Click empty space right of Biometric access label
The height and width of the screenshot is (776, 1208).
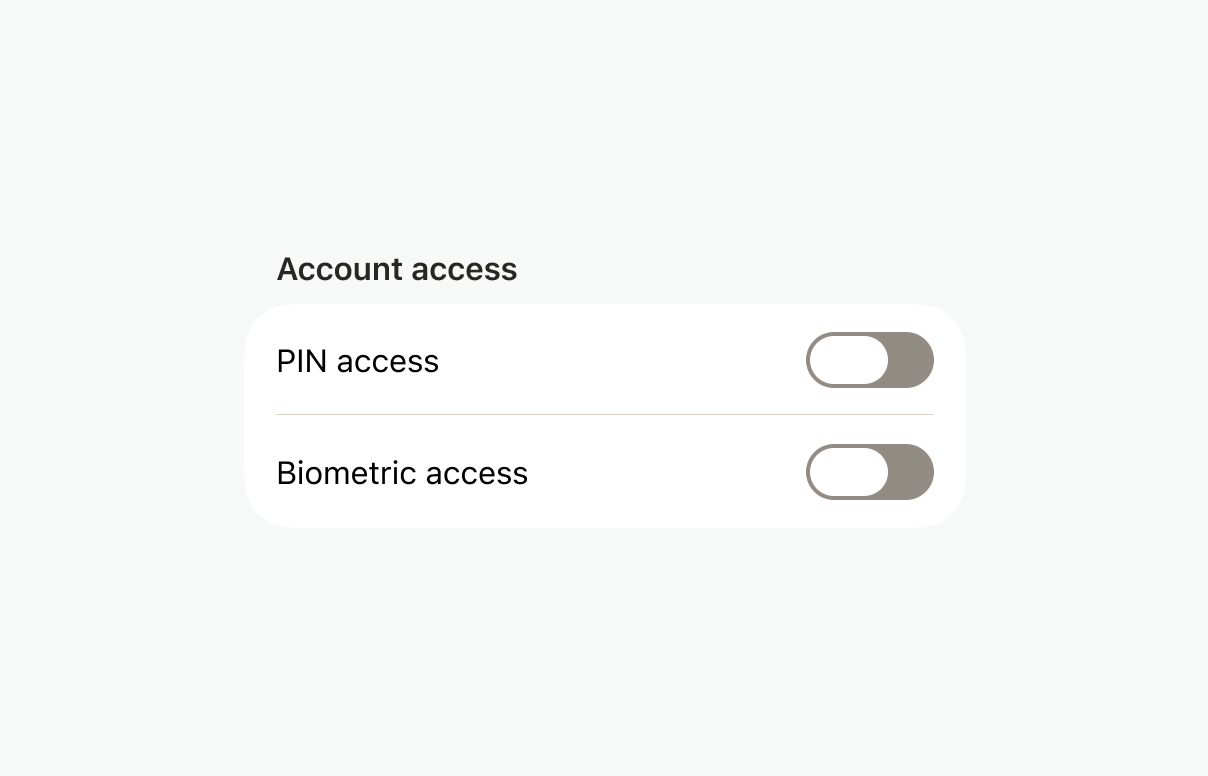point(665,473)
